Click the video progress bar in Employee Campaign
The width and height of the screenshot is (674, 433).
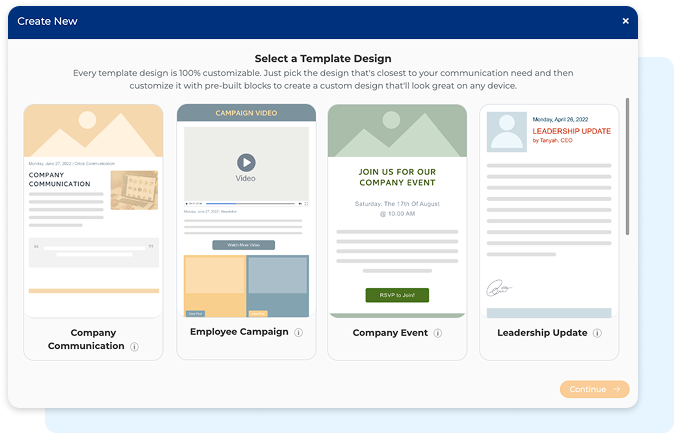[250, 203]
